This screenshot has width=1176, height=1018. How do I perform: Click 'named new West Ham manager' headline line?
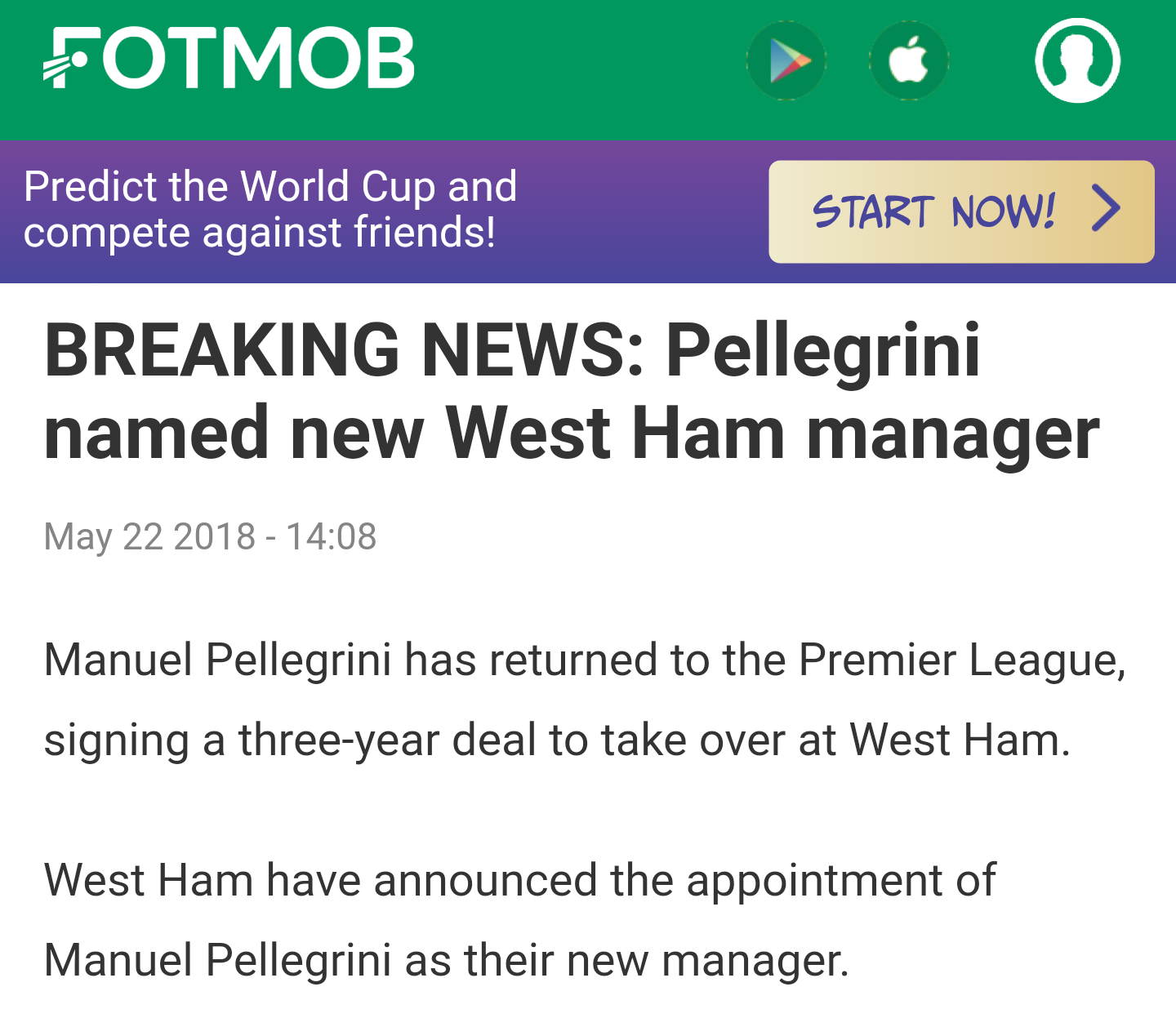point(571,433)
